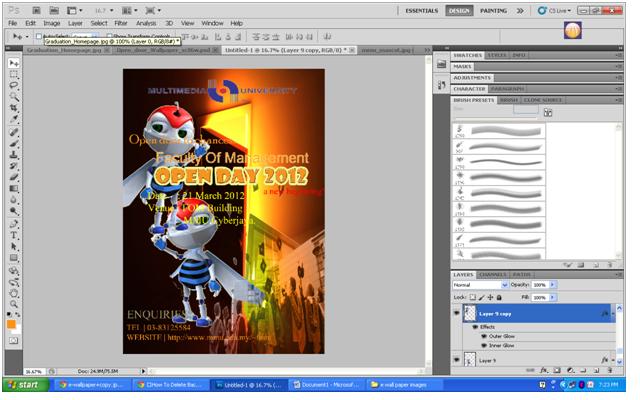Hide the Inner Glow effect
Image resolution: width=640 pixels, height=400 pixels.
484,345
